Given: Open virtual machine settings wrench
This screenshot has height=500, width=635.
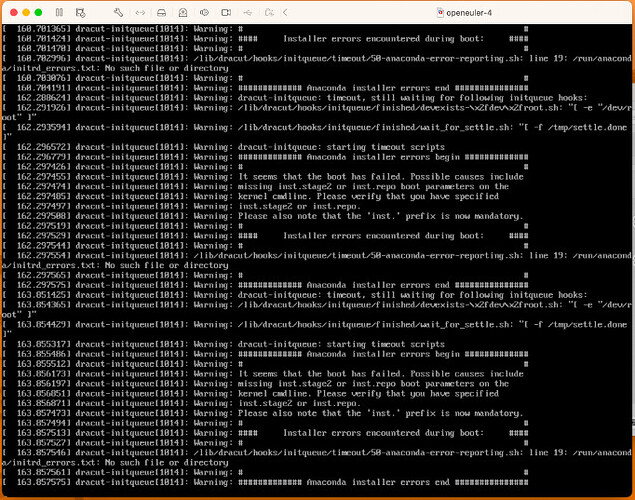Looking at the screenshot, I should point(118,13).
